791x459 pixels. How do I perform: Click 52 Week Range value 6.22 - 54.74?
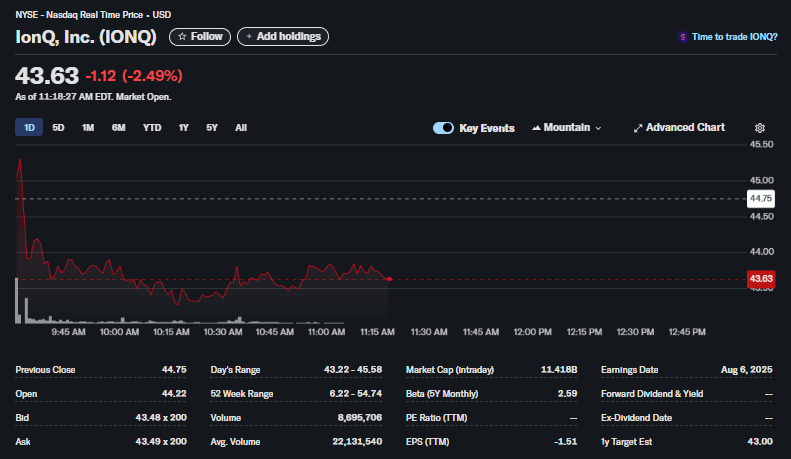tap(356, 393)
